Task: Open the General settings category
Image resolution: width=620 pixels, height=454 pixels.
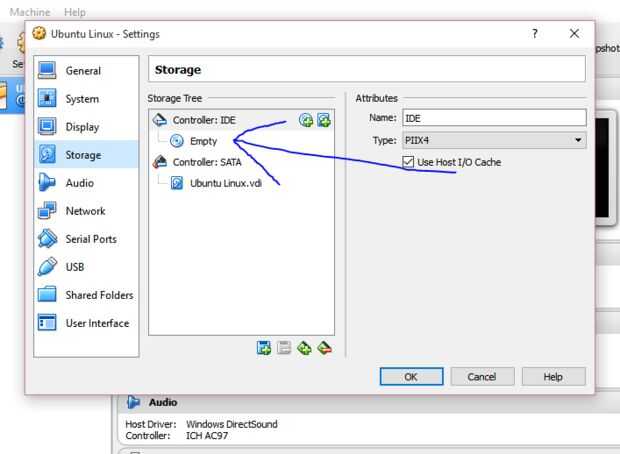Action: (x=86, y=71)
